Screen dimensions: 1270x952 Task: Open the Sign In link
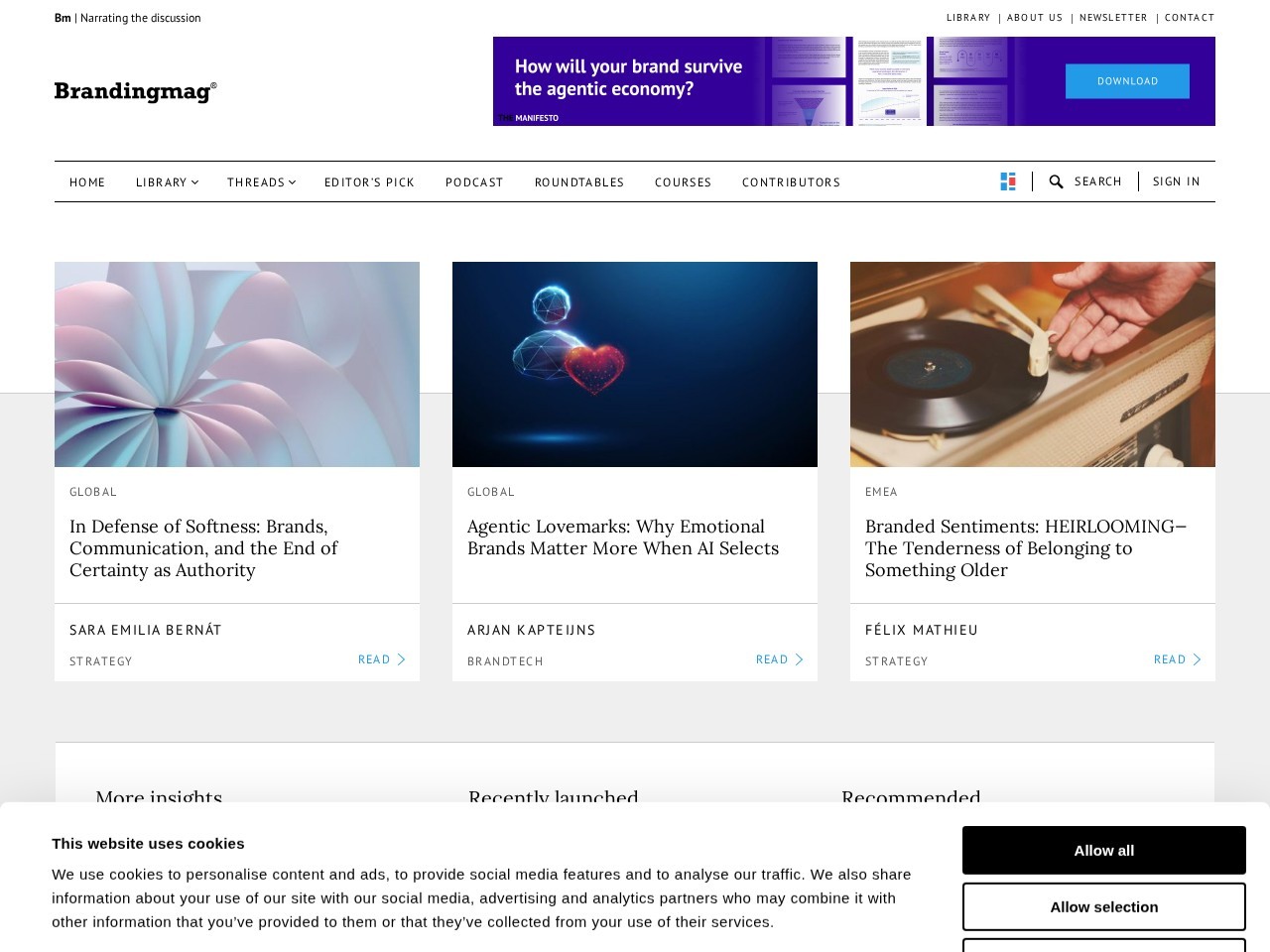(1177, 181)
